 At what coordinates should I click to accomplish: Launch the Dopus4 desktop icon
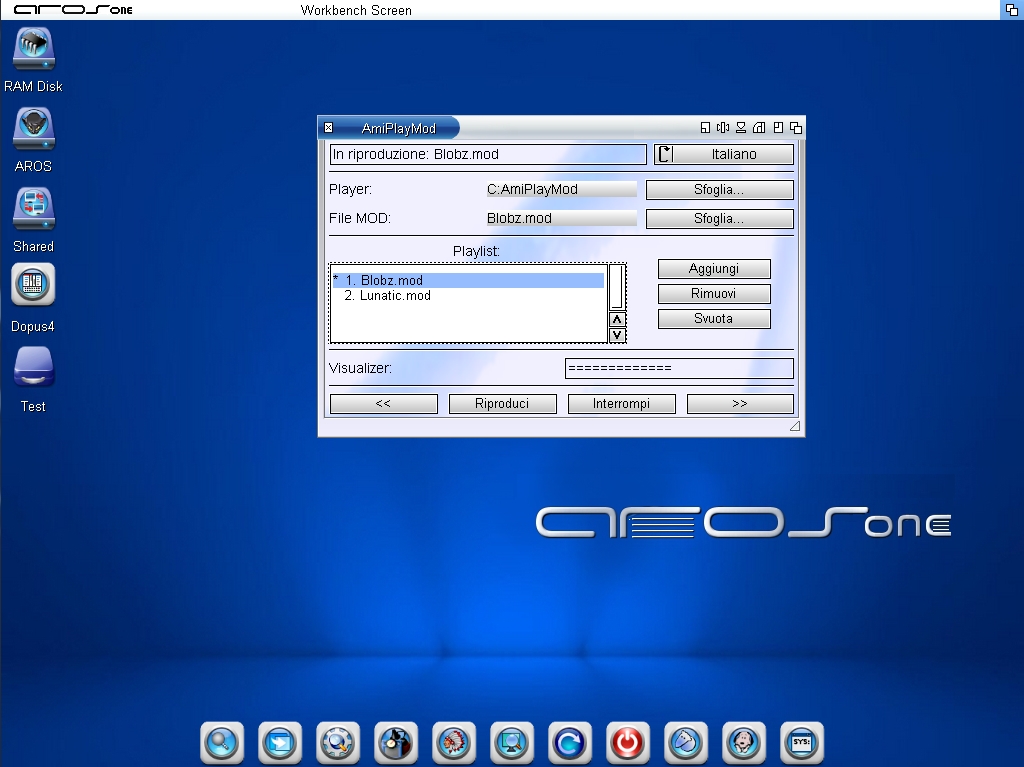[33, 285]
